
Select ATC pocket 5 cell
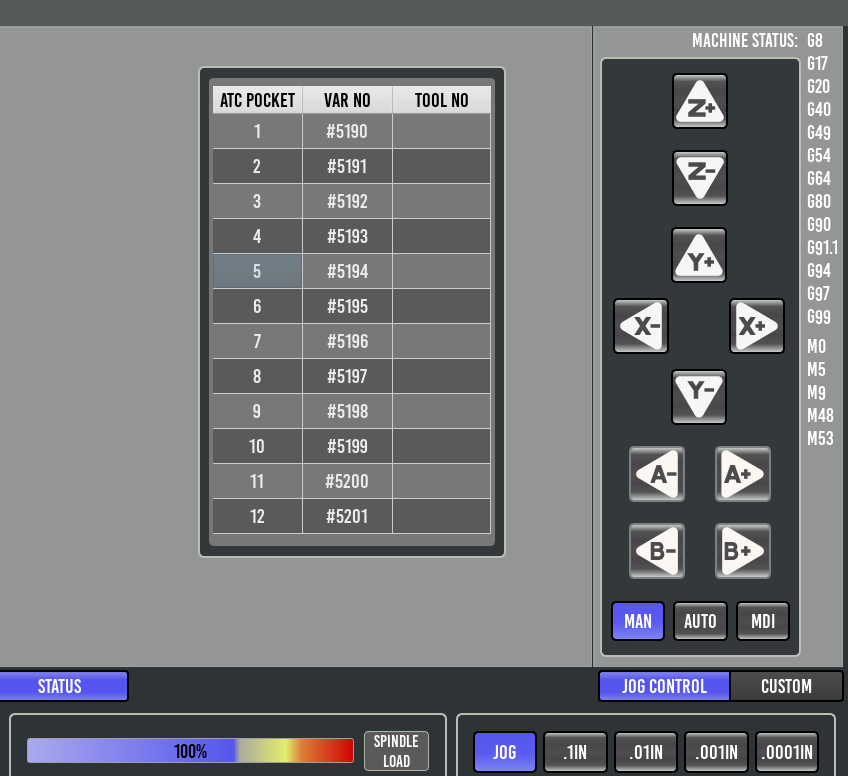[x=257, y=271]
